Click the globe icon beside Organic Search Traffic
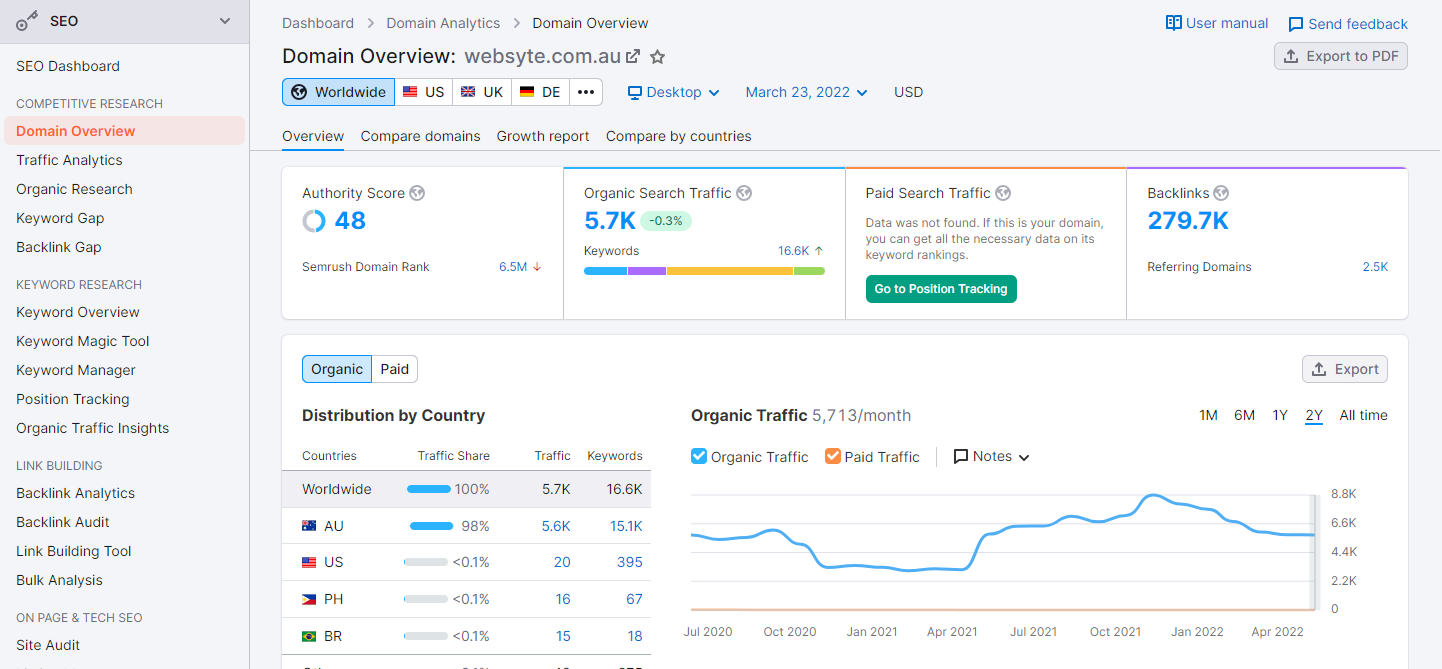The image size is (1442, 669). tap(744, 193)
